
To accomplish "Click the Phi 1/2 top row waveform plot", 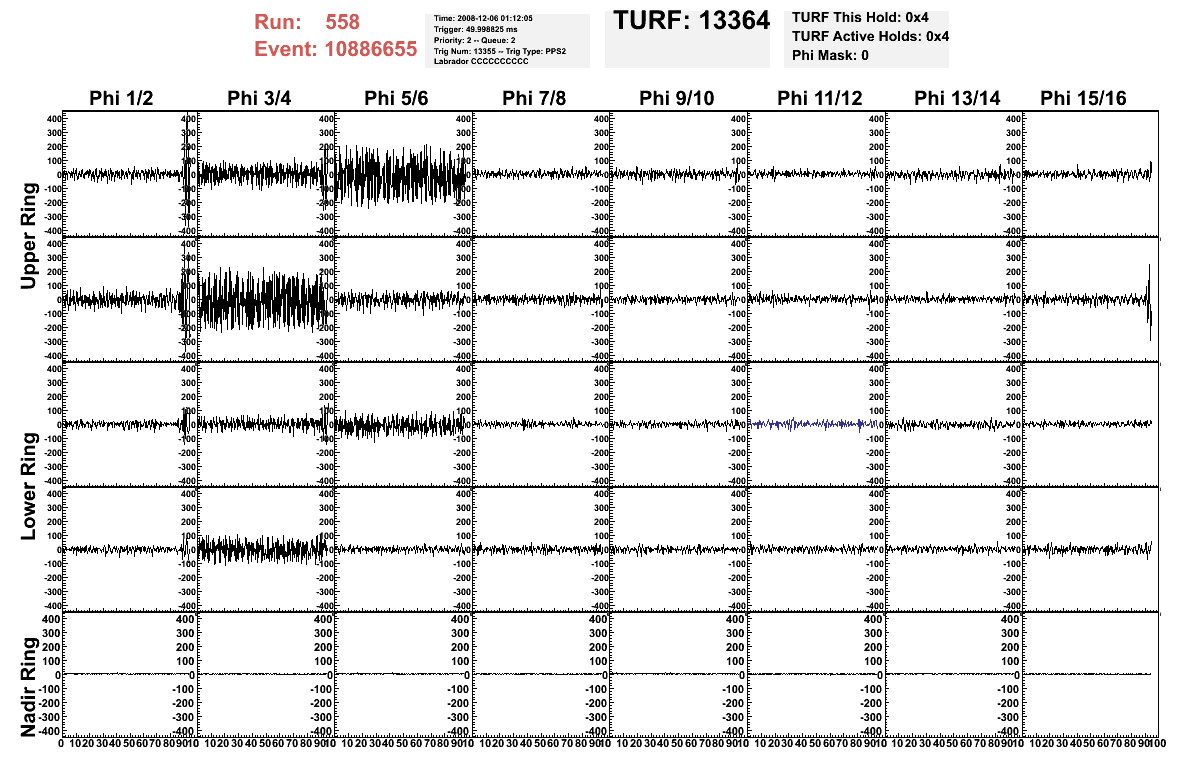I will 130,175.
